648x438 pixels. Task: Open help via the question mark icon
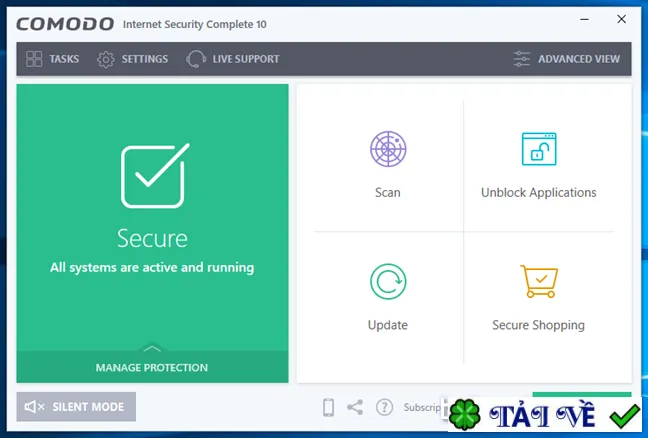[384, 407]
